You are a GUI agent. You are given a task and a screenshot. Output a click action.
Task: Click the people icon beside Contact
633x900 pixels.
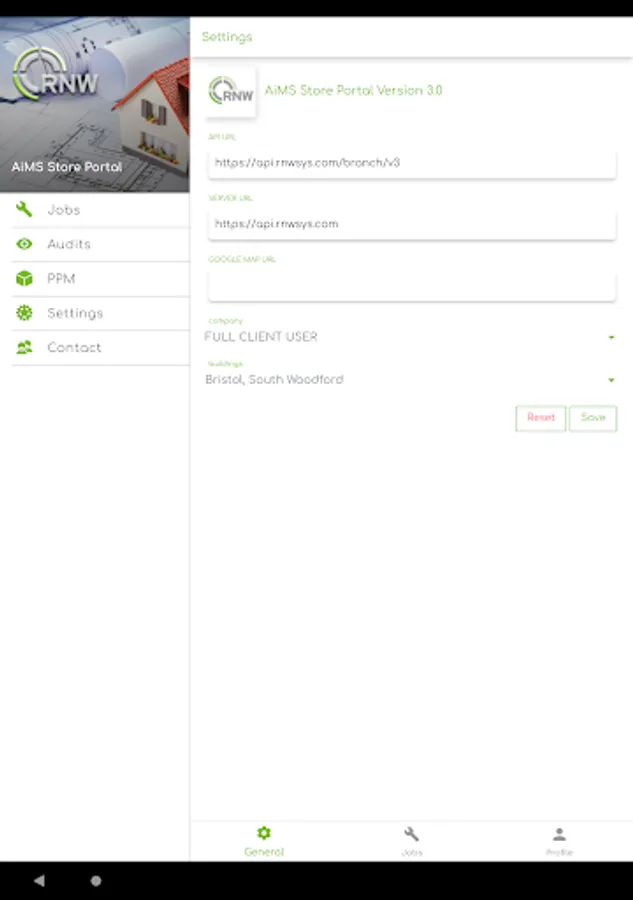(24, 347)
